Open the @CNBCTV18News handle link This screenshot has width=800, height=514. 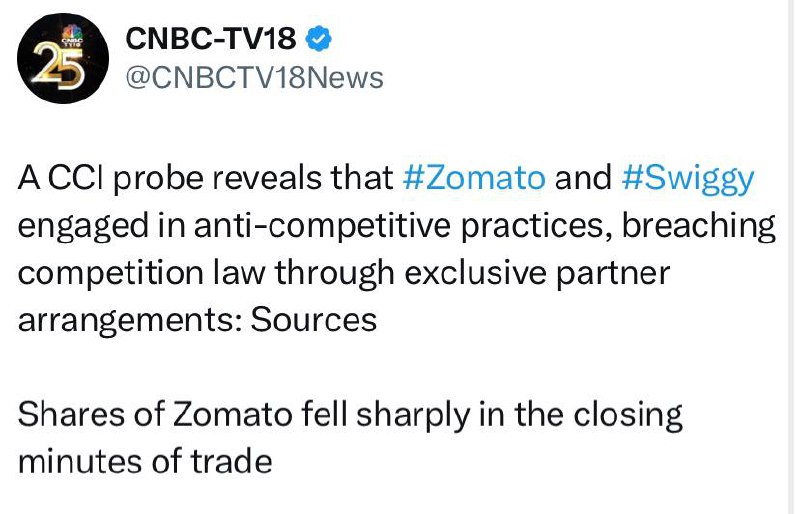click(x=255, y=78)
